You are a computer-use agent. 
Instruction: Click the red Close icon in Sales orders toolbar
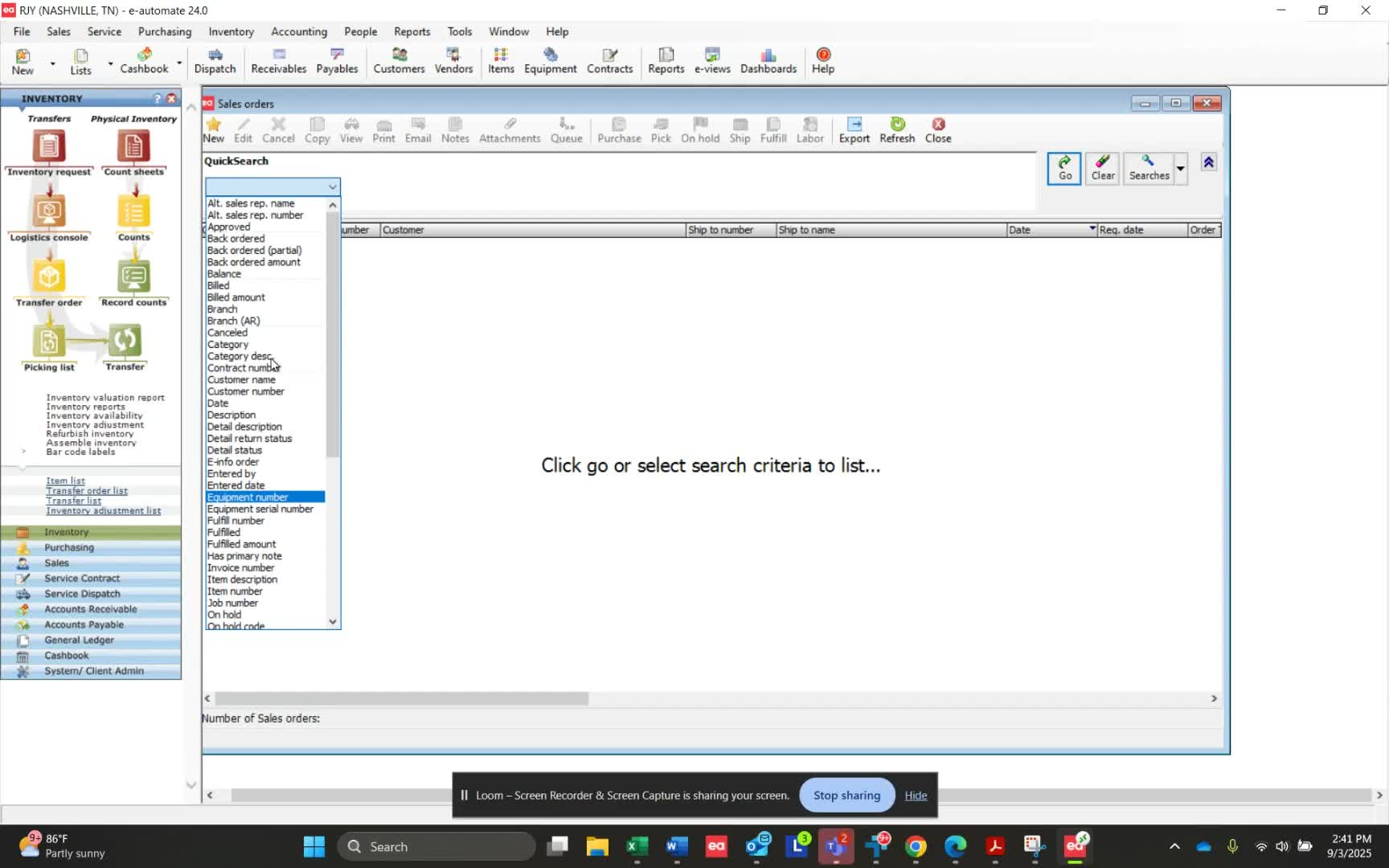(938, 130)
